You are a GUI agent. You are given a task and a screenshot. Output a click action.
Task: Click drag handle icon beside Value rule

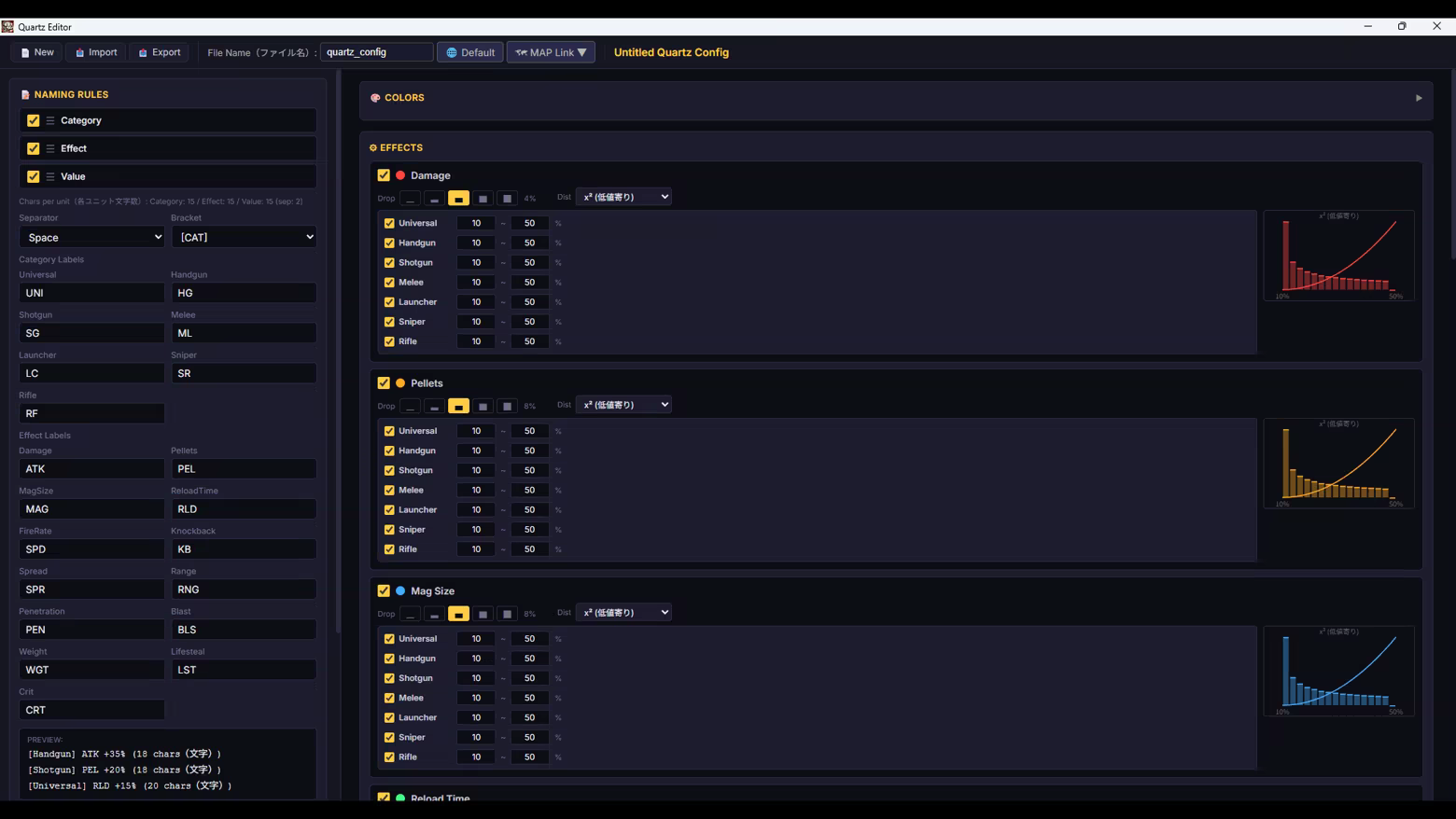point(50,176)
